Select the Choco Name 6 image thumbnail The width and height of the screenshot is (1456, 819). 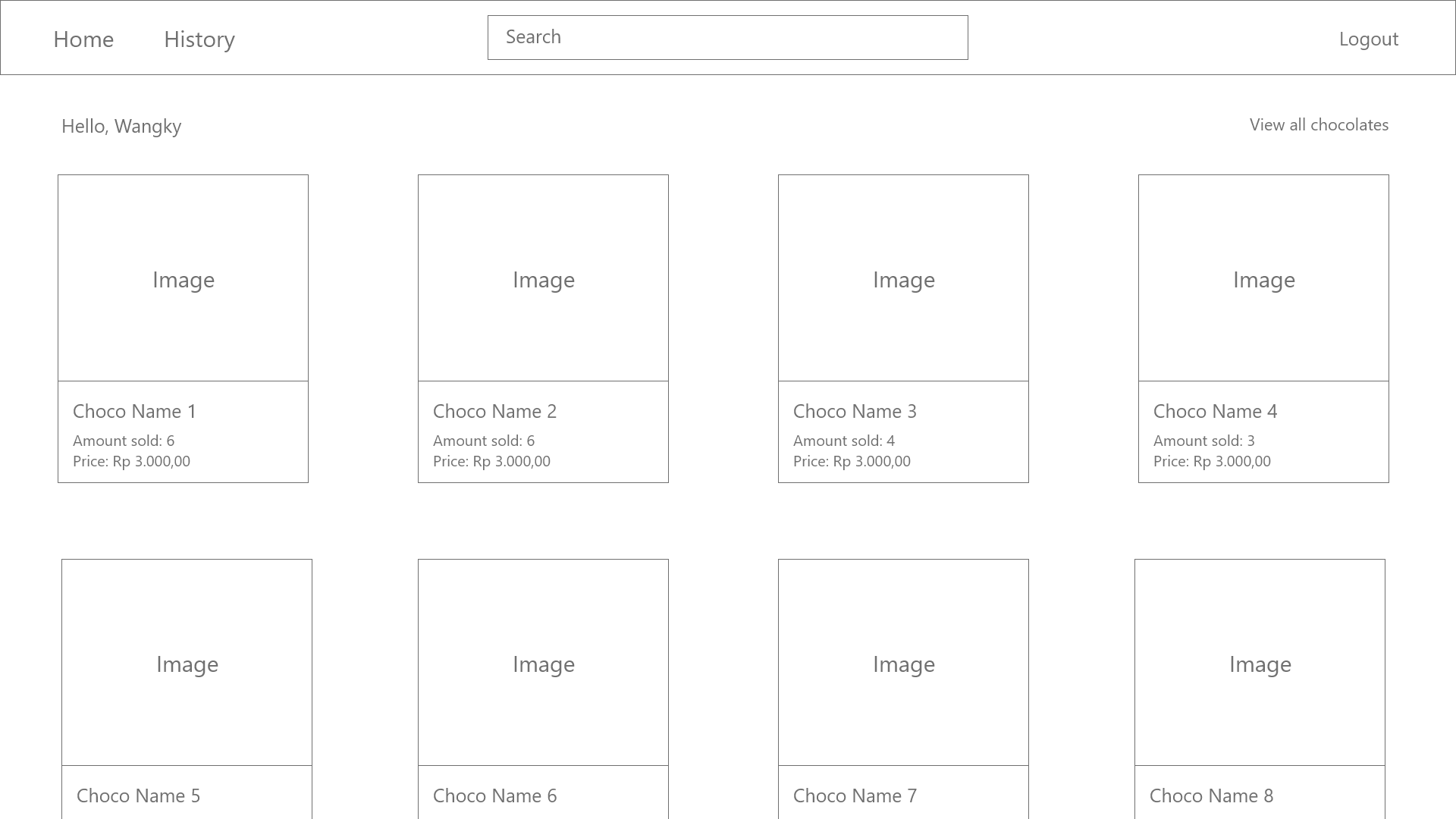pos(543,663)
